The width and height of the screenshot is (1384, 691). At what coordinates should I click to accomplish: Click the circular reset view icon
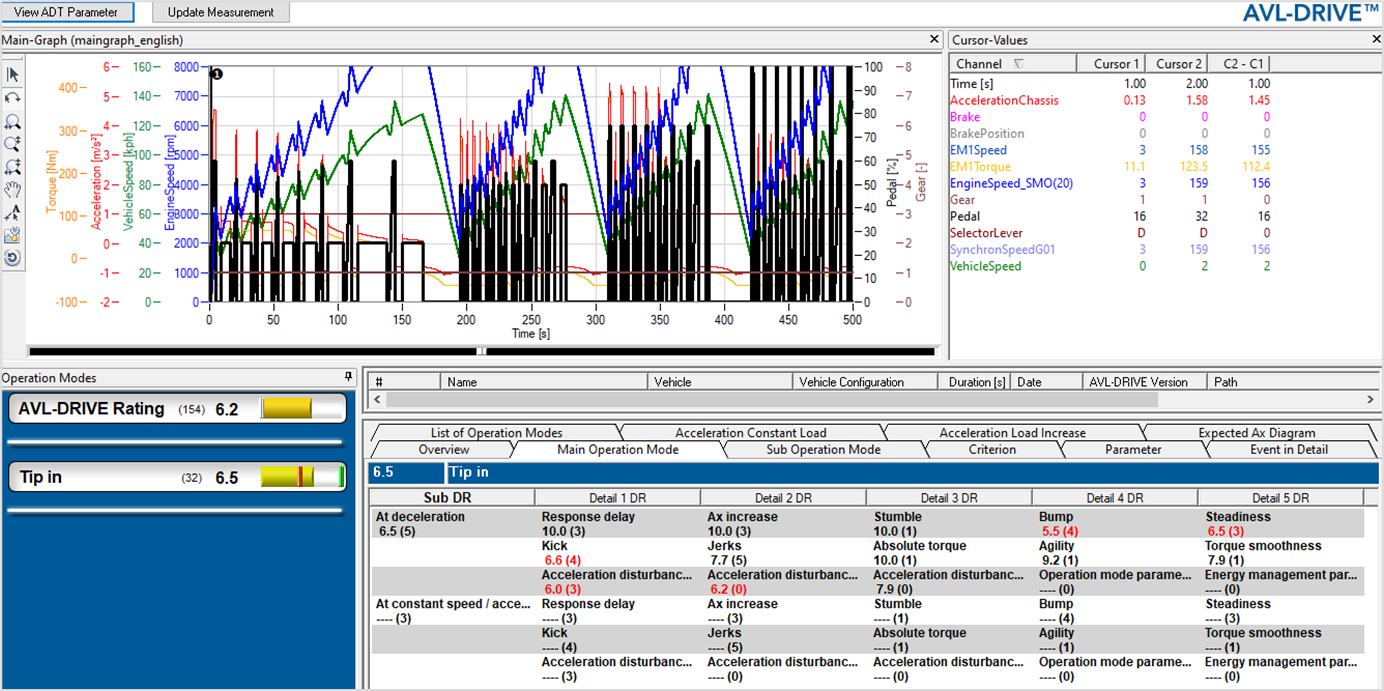click(13, 258)
